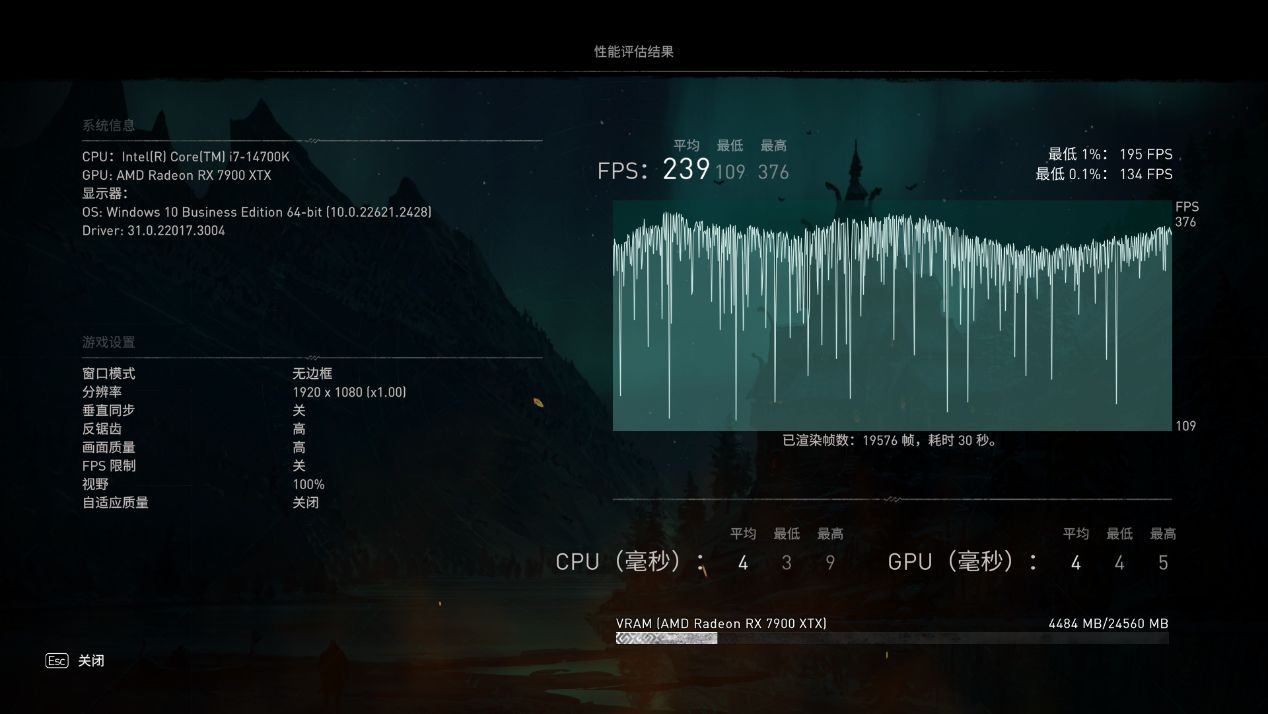Click the 窗口模式 setting label
Screen dimensions: 1268x714
click(108, 374)
